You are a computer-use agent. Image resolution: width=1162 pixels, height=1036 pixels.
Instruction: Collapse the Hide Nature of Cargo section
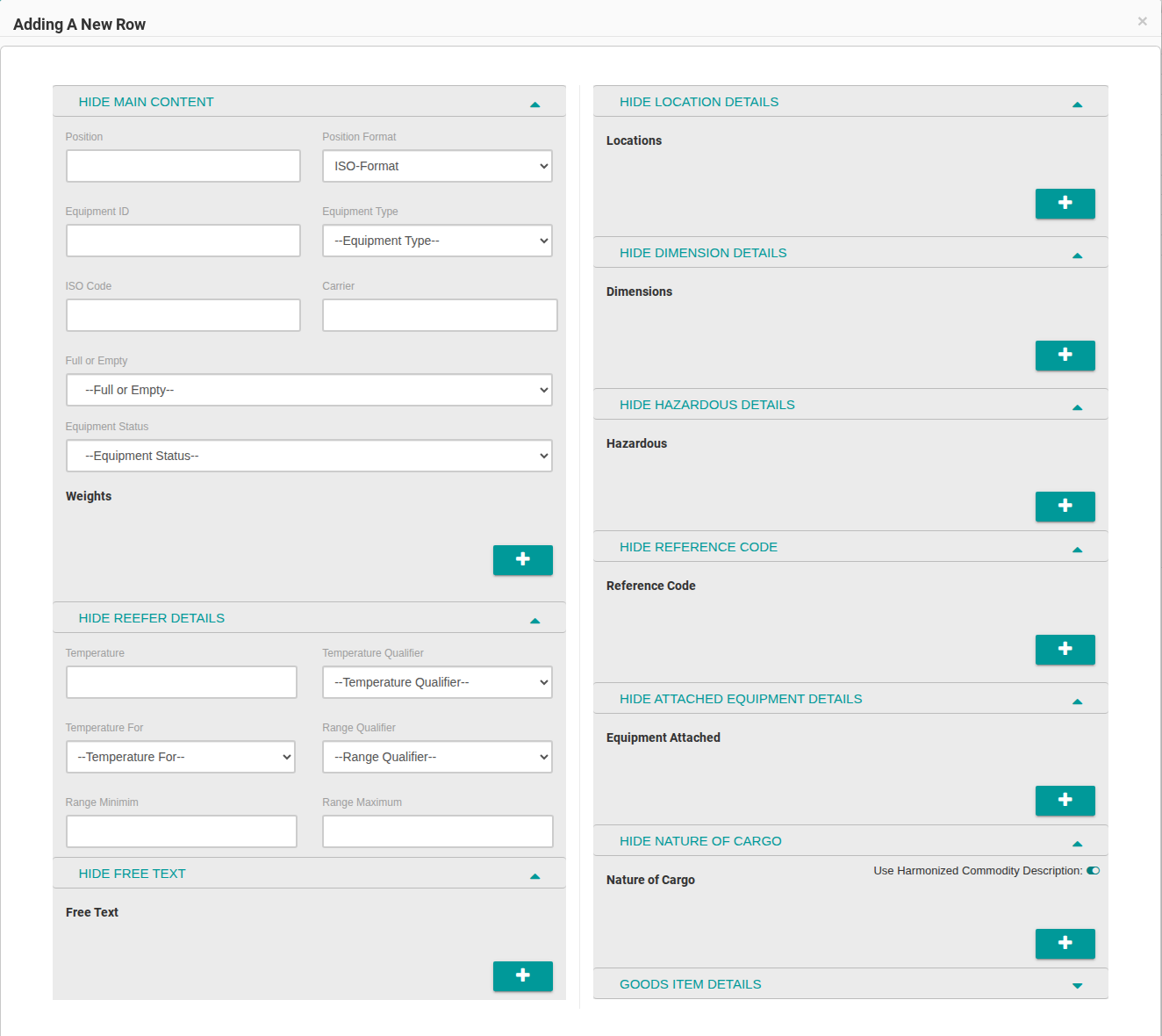point(850,841)
